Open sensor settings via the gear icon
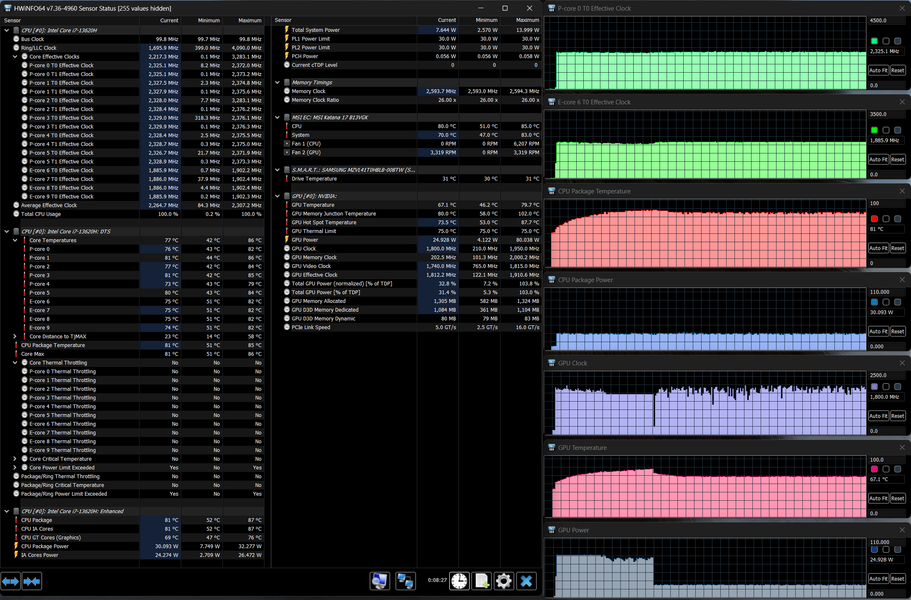Viewport: 911px width, 600px height. (504, 581)
